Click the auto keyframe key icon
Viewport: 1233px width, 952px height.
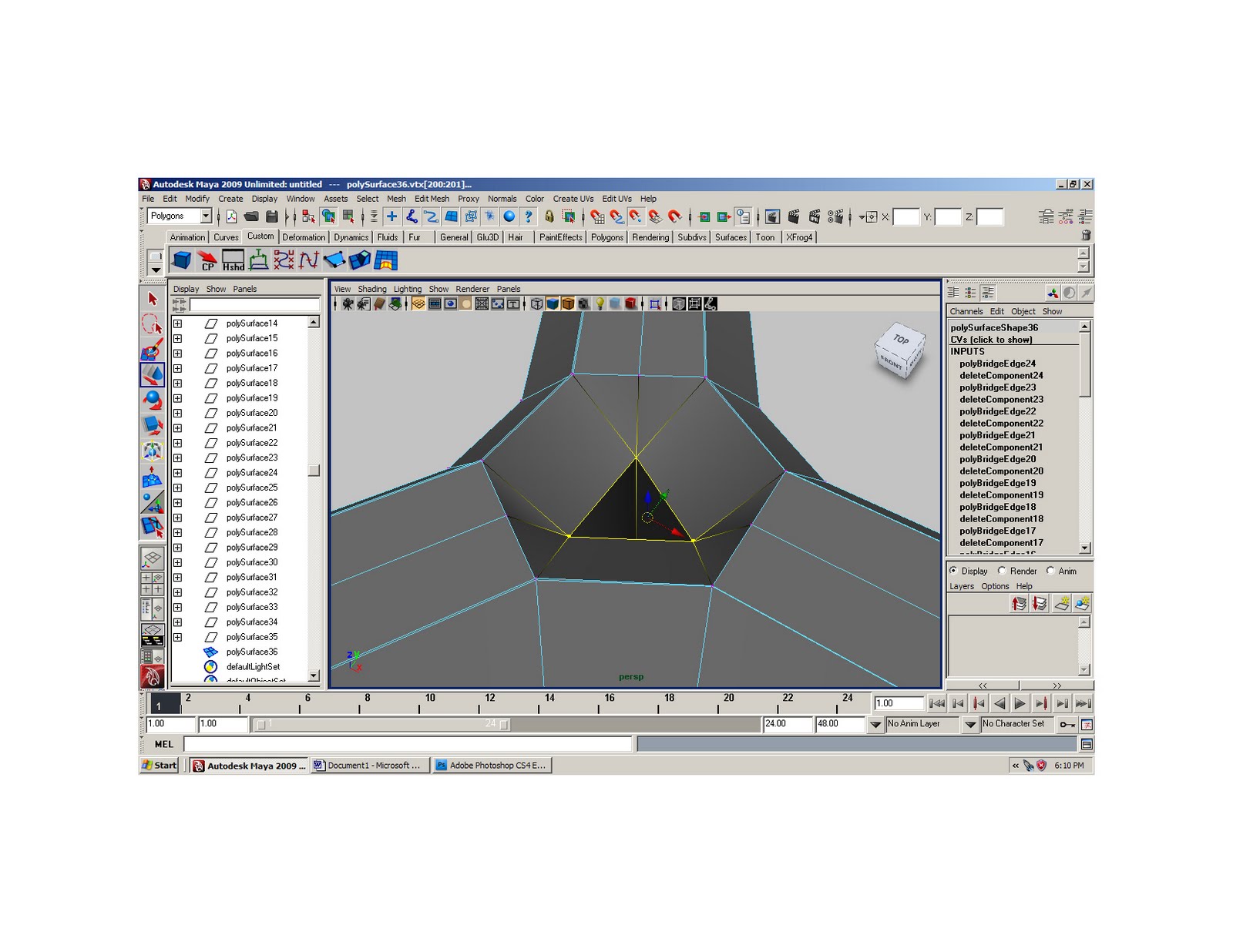[x=1067, y=725]
